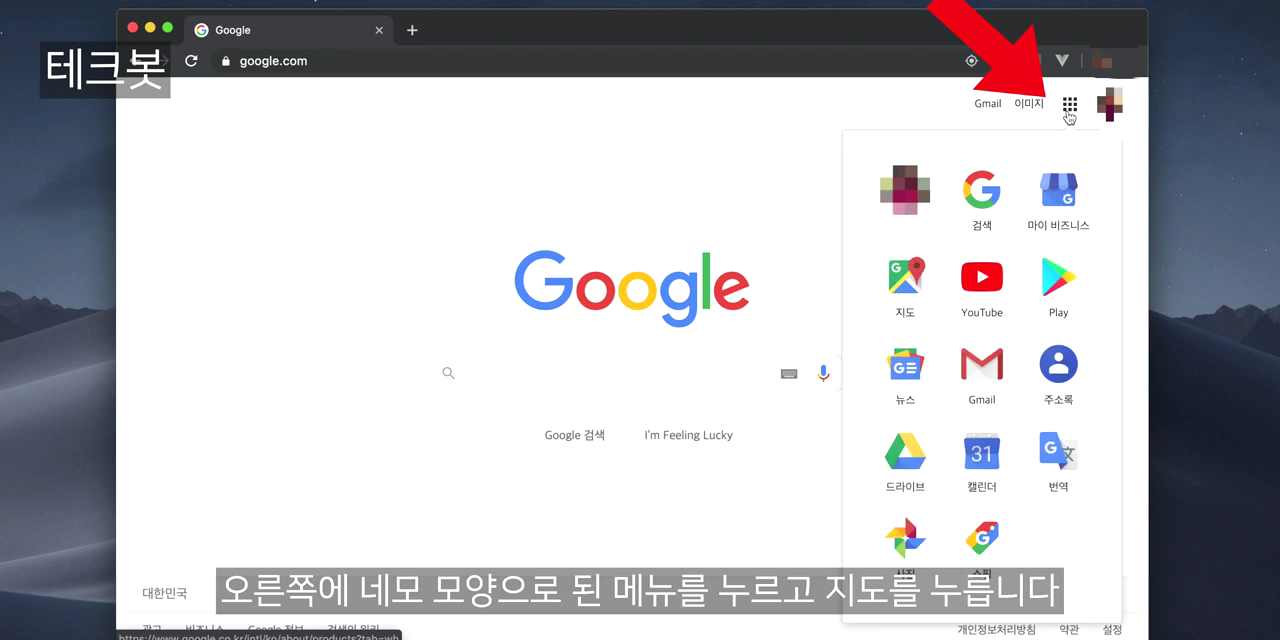Click the 대한민국 footer text
The width and height of the screenshot is (1280, 640).
[165, 593]
